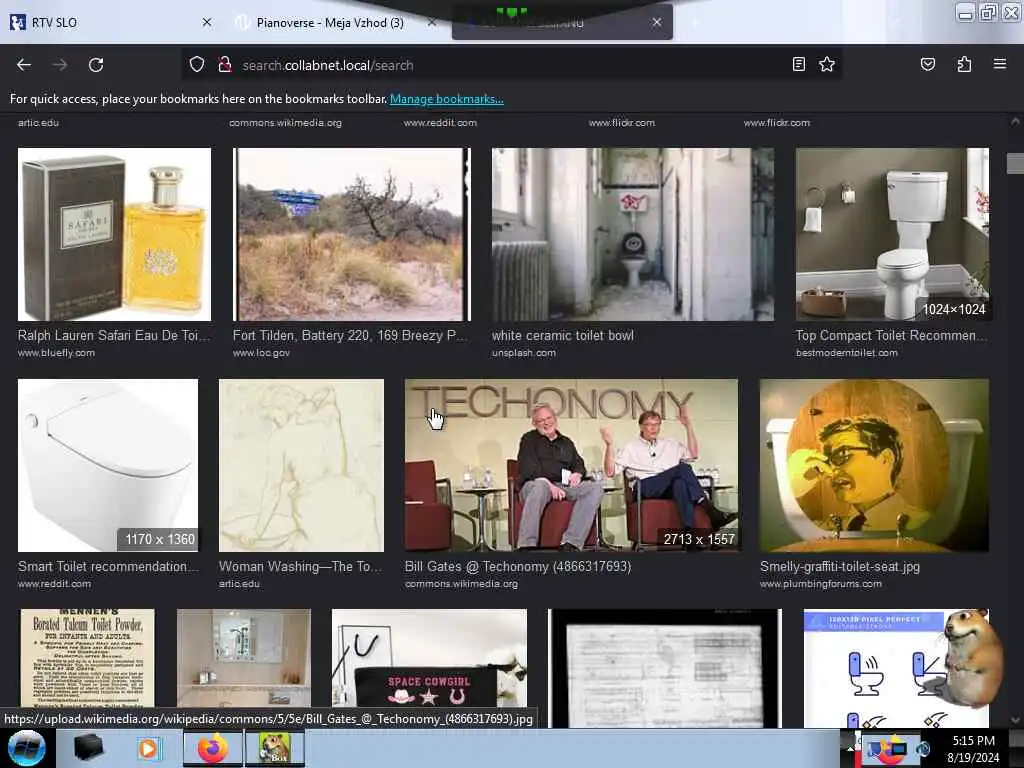
Task: Open media player taskbar icon
Action: [149, 748]
